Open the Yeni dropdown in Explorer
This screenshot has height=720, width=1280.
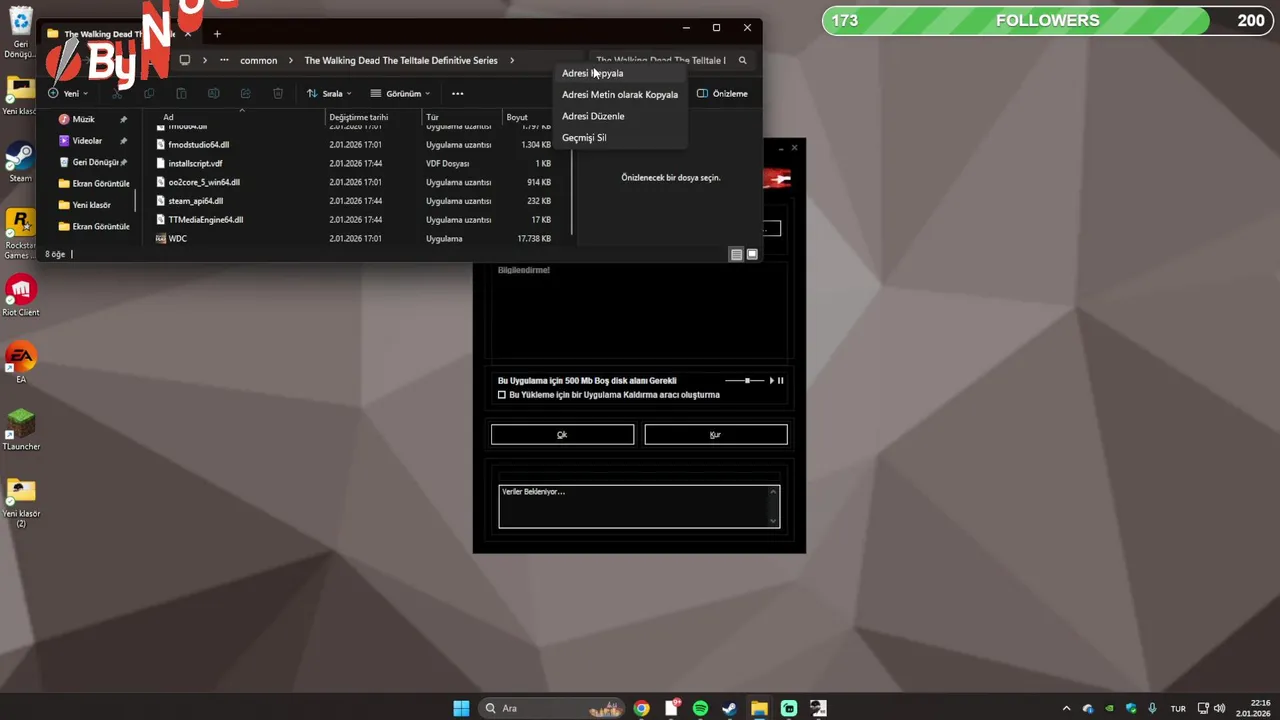pos(68,93)
